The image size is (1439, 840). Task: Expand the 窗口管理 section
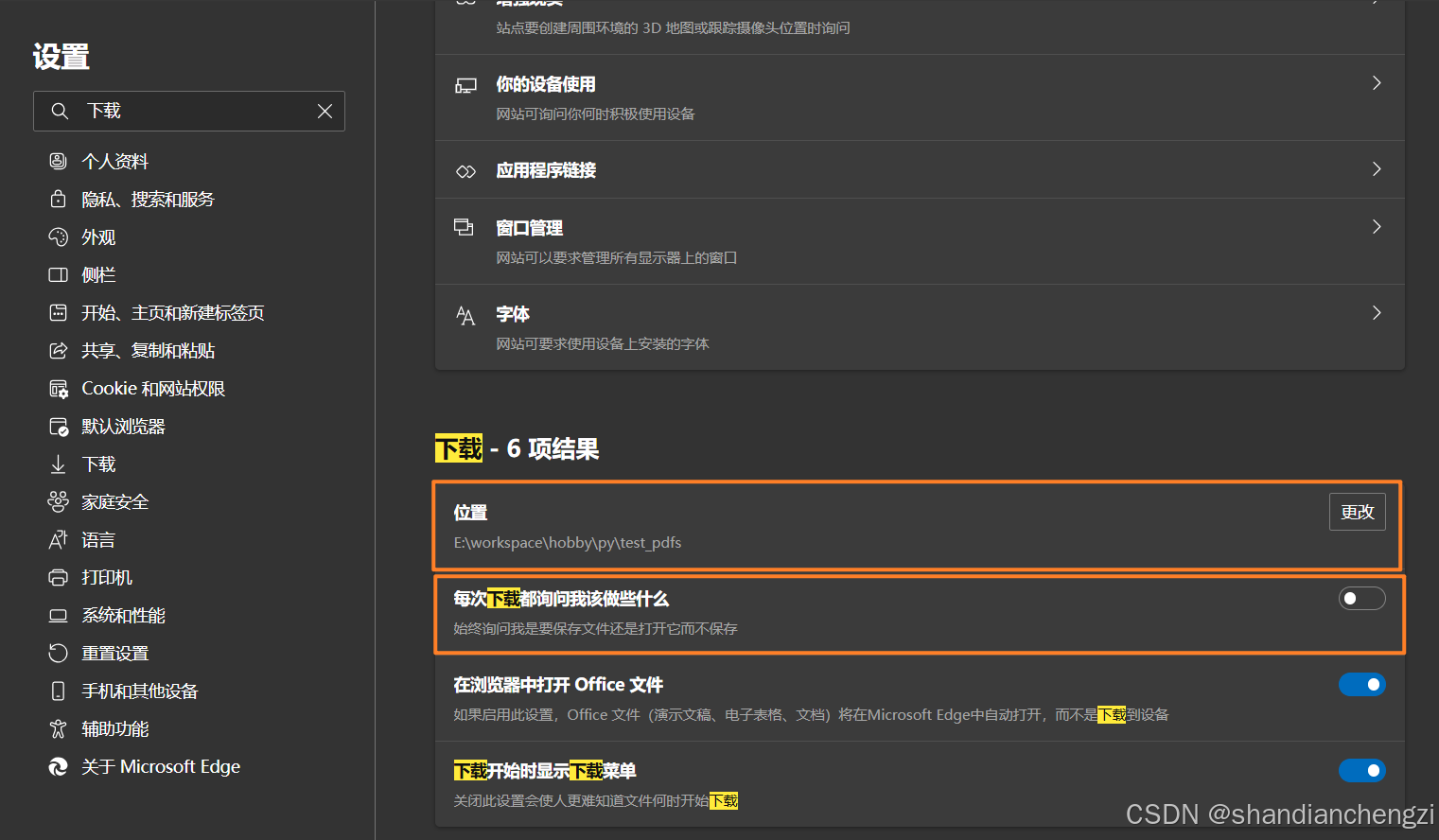click(1377, 227)
